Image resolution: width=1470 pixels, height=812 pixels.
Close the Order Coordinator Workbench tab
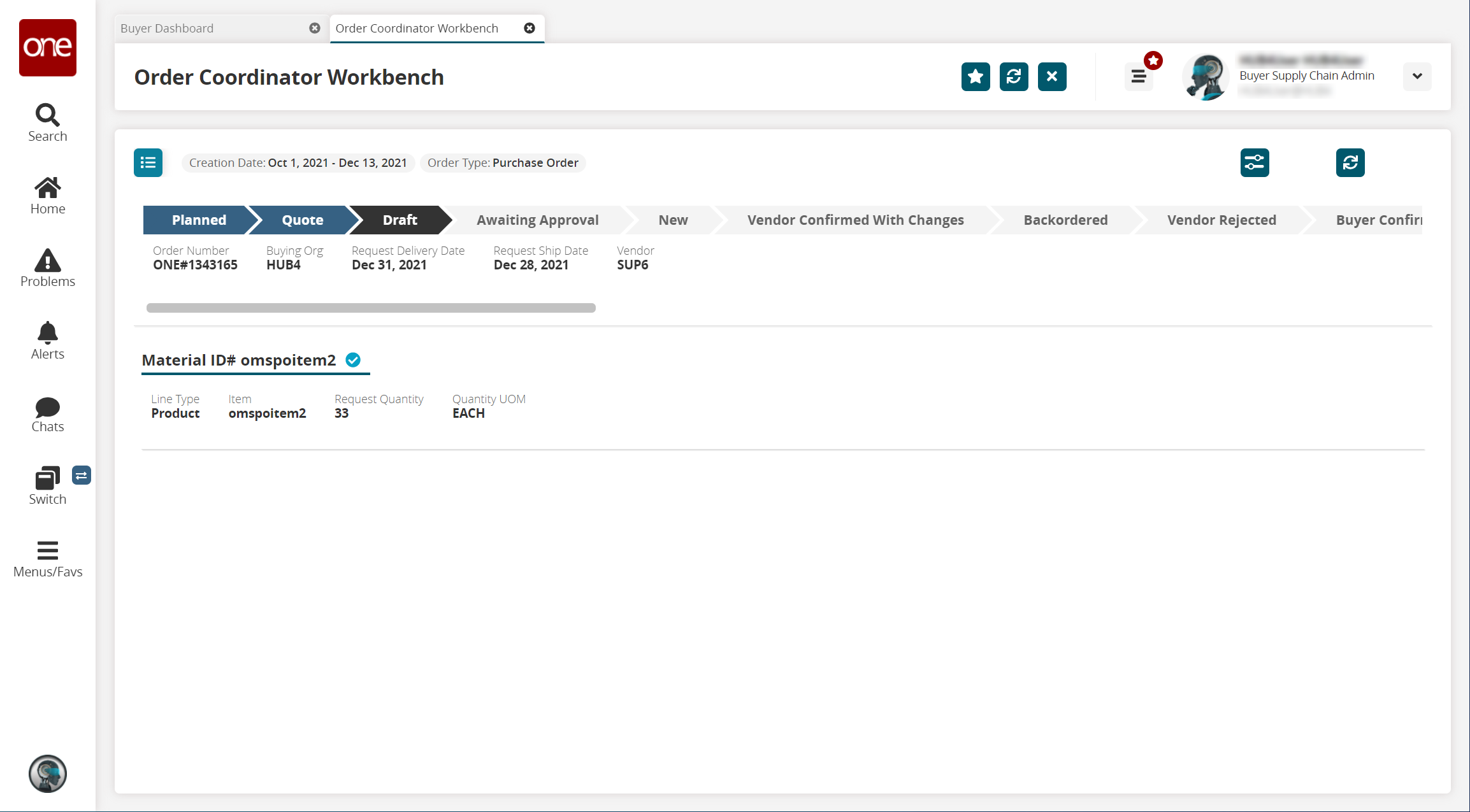tap(529, 28)
